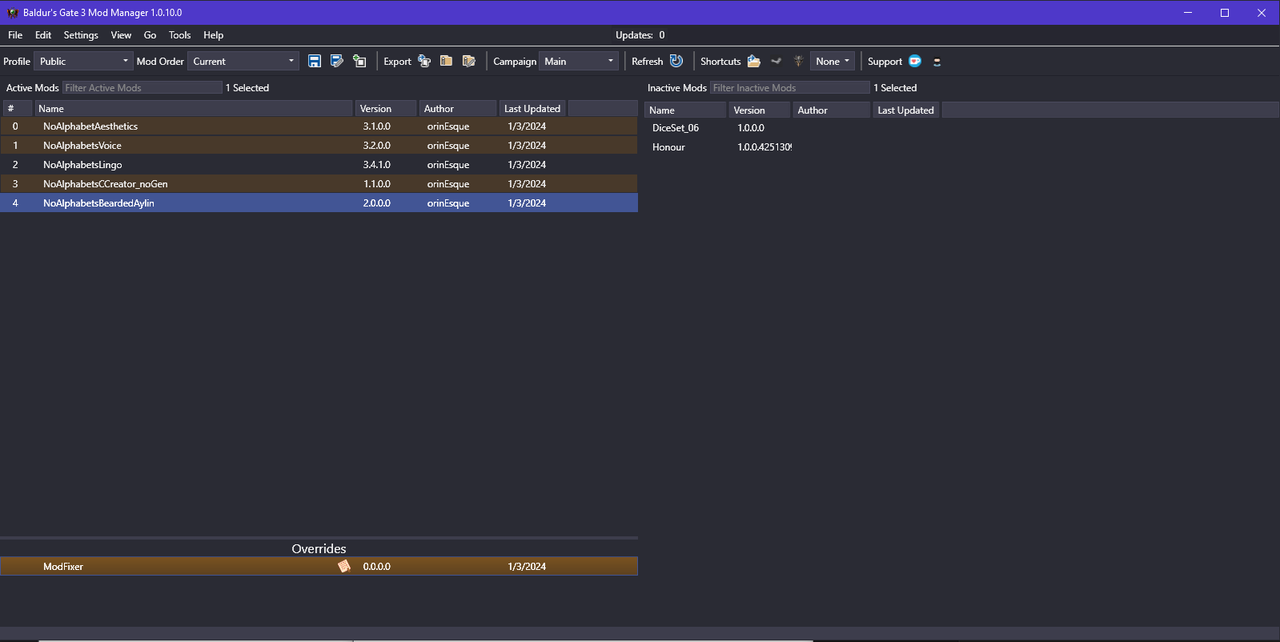Click orinEsque author in NoAlphabetsVoice row
Image resolution: width=1280 pixels, height=642 pixels.
448,146
